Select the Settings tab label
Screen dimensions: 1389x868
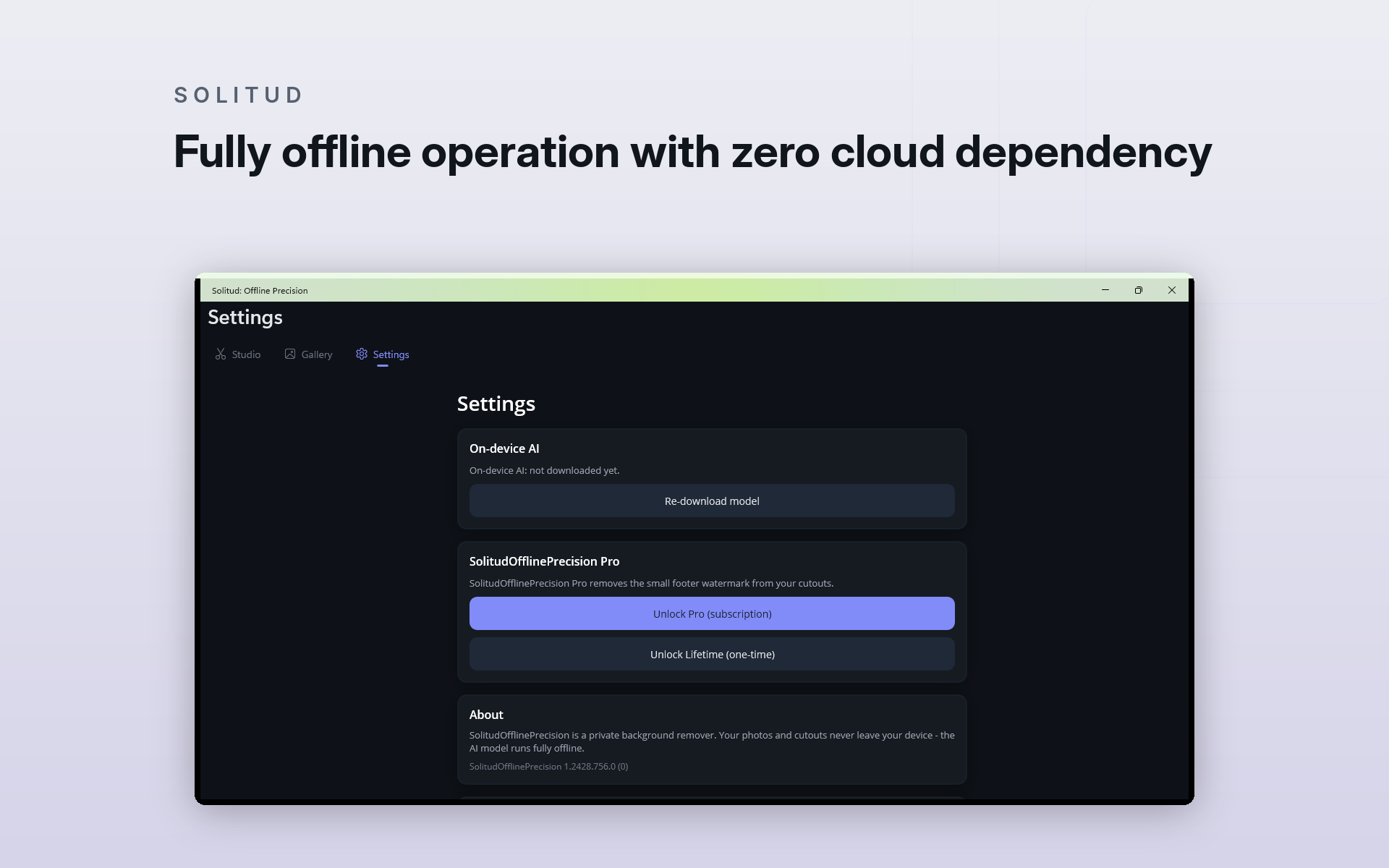(391, 354)
